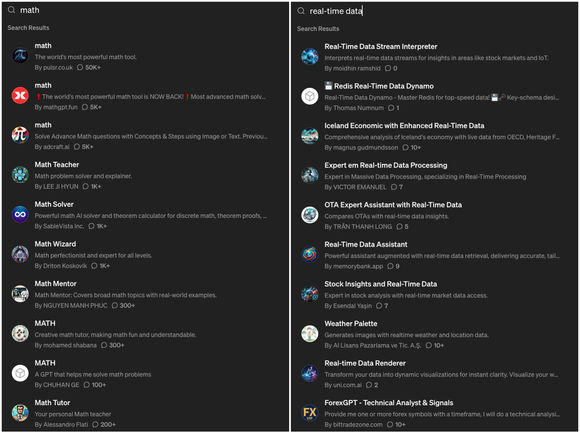
Task: Click the Math Wizard avatar icon
Action: [20, 254]
